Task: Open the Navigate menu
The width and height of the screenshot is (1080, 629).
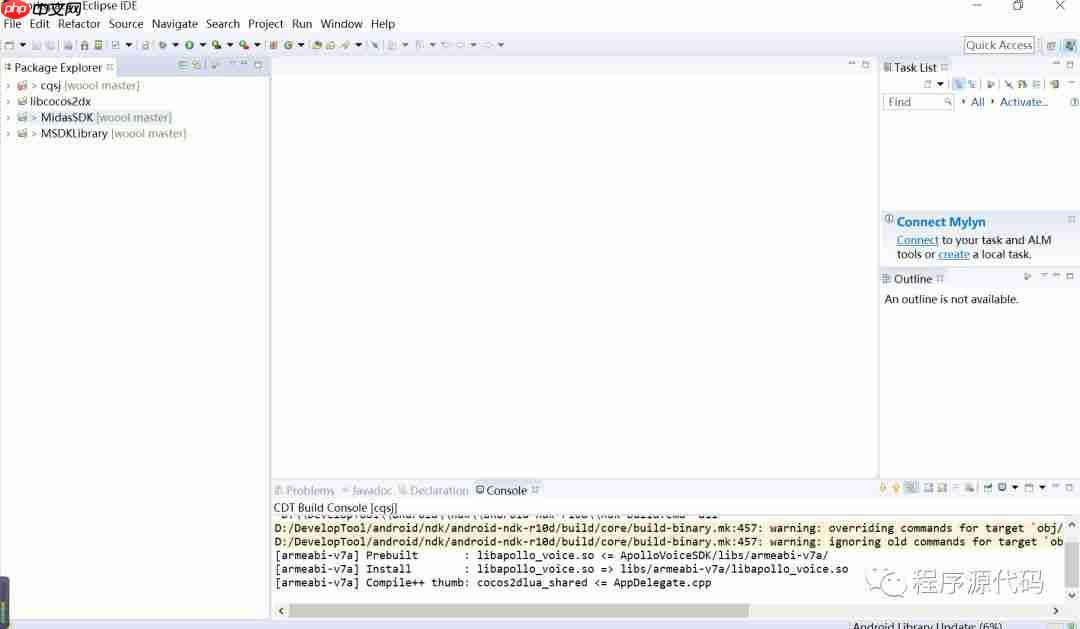Action: (175, 24)
